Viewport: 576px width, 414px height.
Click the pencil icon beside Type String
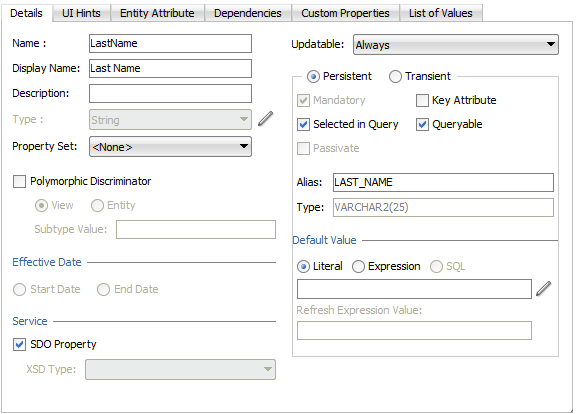click(x=265, y=119)
